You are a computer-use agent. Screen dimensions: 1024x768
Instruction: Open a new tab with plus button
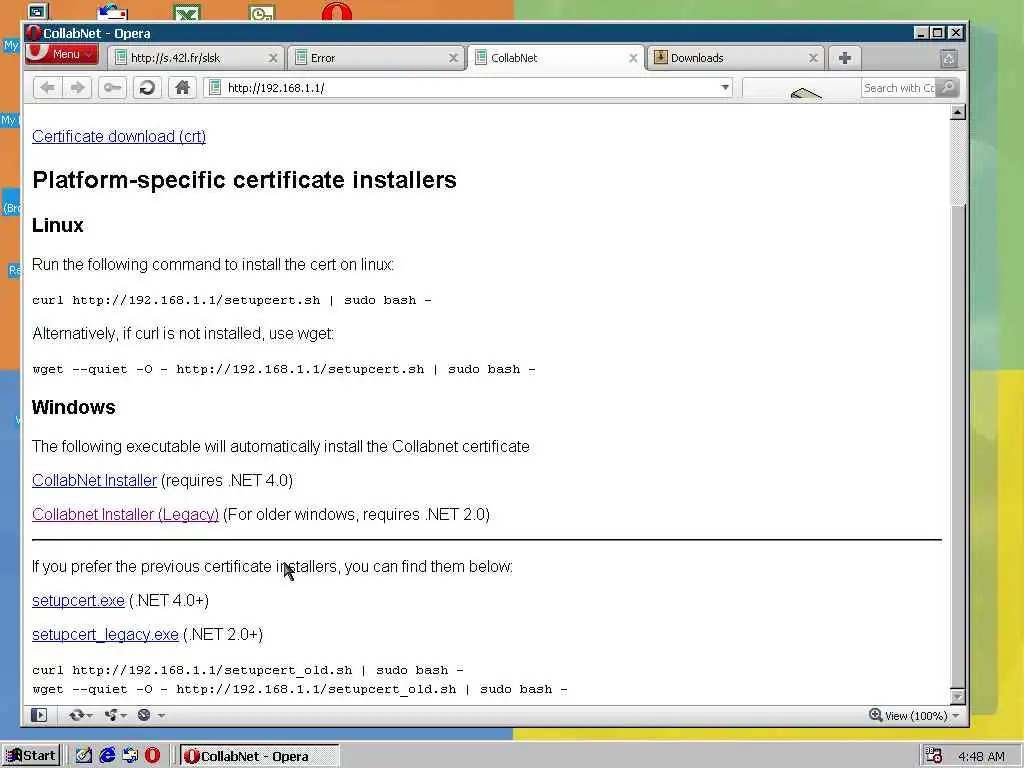(844, 58)
